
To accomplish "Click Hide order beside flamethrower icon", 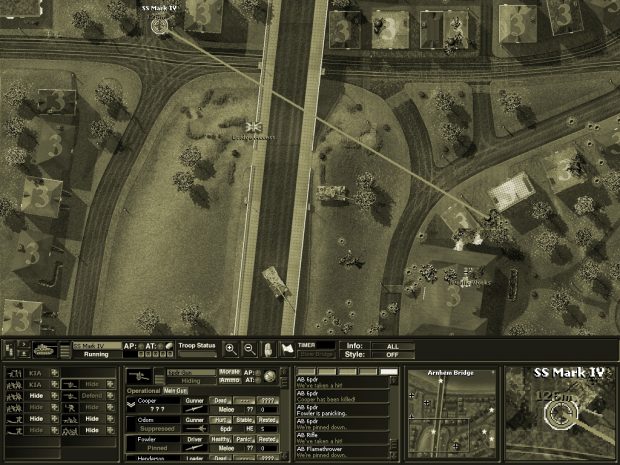I will click(x=92, y=407).
